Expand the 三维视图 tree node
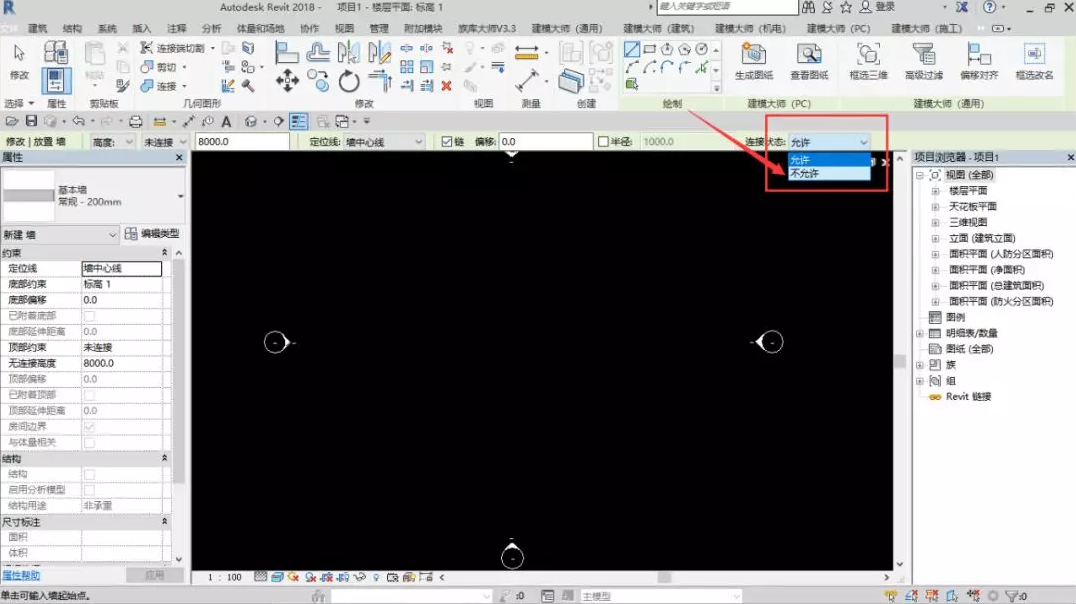This screenshot has height=604, width=1076. coord(935,222)
